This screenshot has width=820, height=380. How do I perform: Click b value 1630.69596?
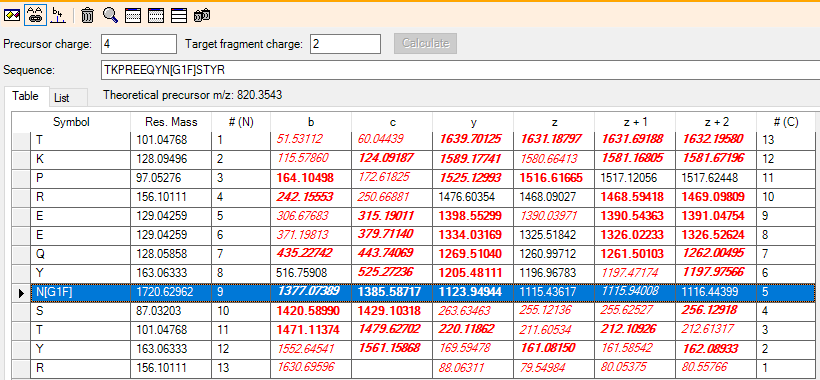click(x=311, y=368)
